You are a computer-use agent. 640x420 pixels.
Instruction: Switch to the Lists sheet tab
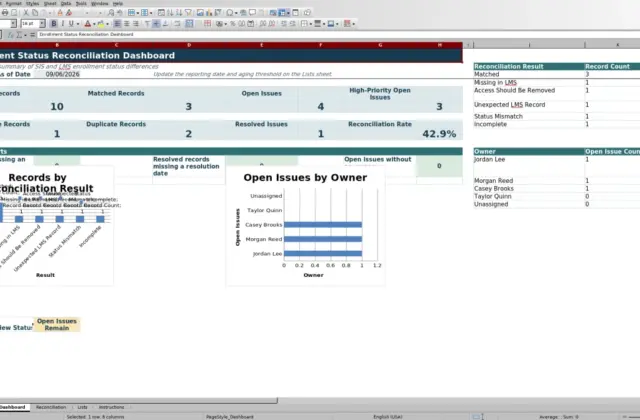coord(82,407)
